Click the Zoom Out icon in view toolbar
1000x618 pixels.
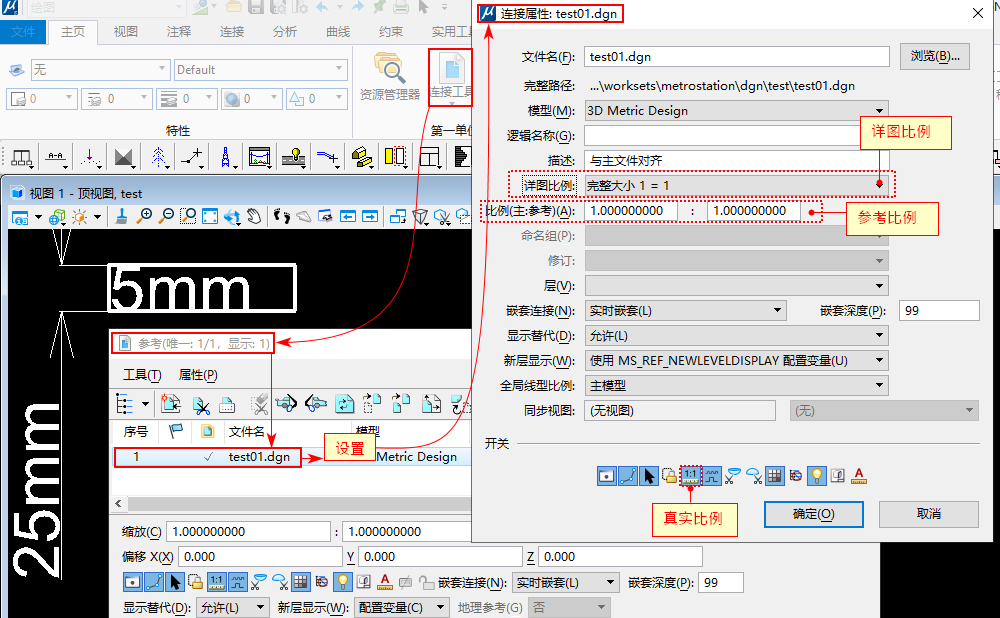click(x=166, y=216)
